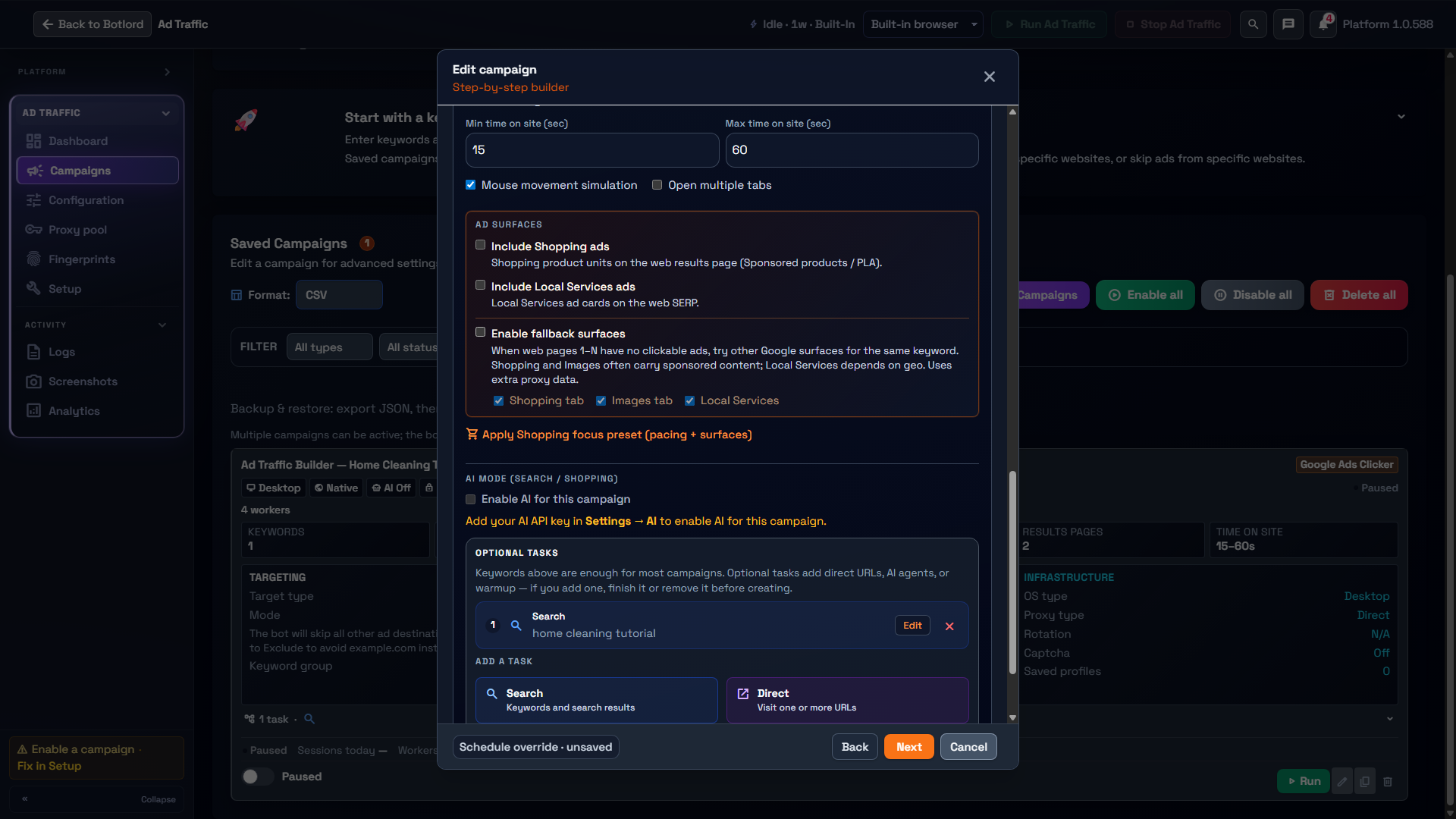Screen dimensions: 1456x819
Task: Click the dialog vertical scrollbar thumb
Action: point(1012,573)
